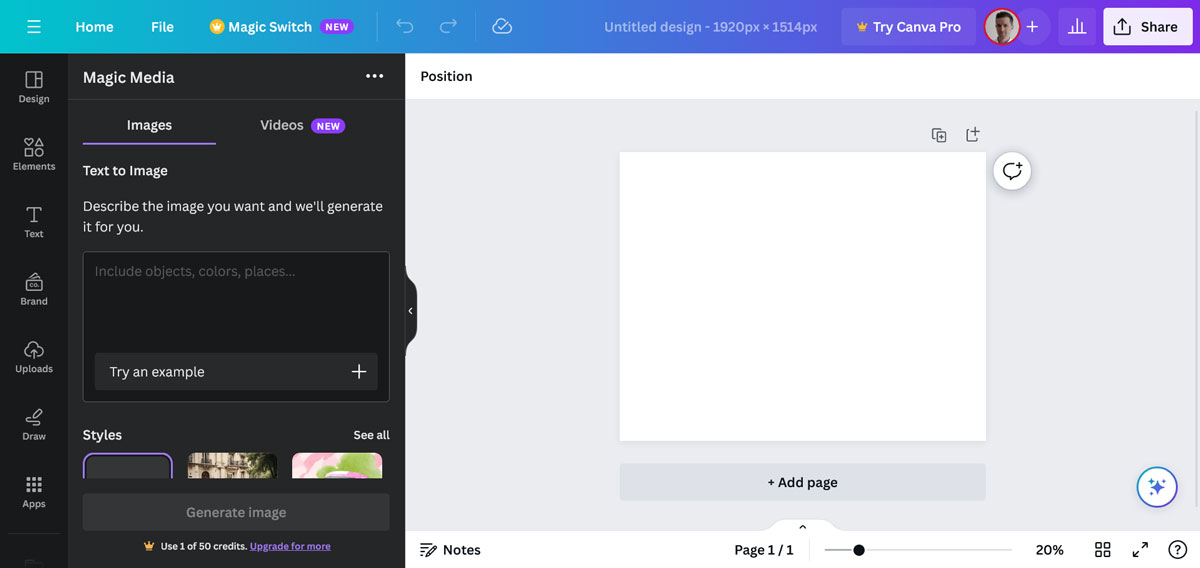The image size is (1200, 568).
Task: Expand Try an example plus
Action: [x=359, y=372]
